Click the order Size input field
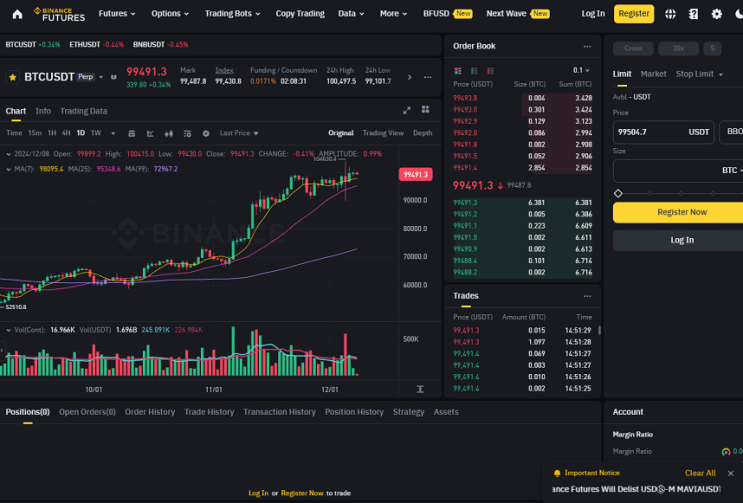Viewport: 743px width, 503px height. (678, 171)
